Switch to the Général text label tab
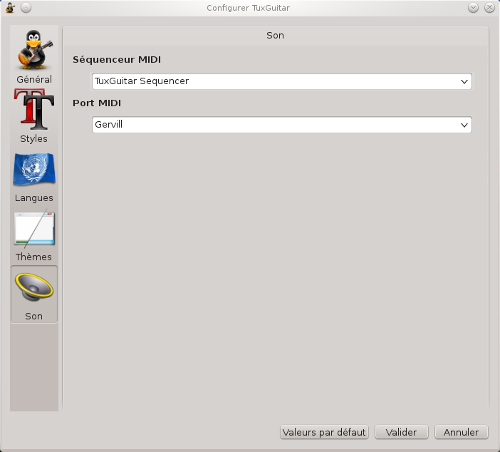The width and height of the screenshot is (500, 452). pyautogui.click(x=34, y=80)
